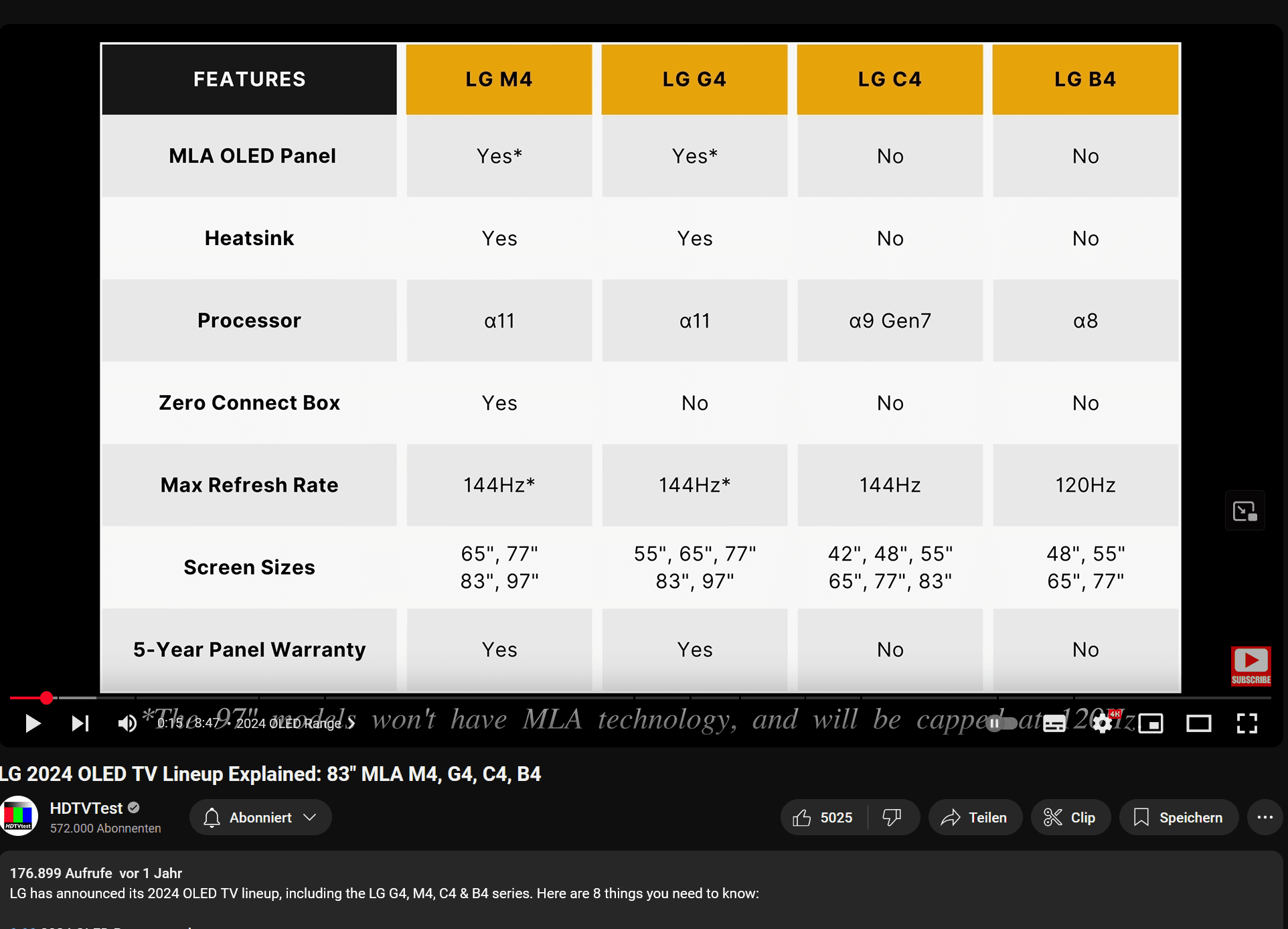Viewport: 1288px width, 929px height.
Task: Click the 176.899 Aufrufe view count
Action: [61, 873]
